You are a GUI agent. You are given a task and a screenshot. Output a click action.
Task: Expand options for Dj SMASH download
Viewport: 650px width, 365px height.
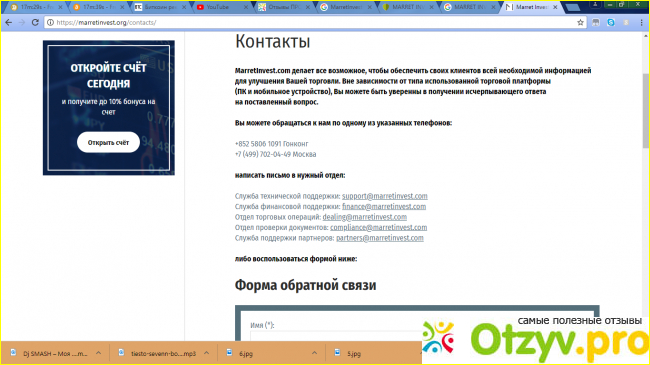[98, 353]
